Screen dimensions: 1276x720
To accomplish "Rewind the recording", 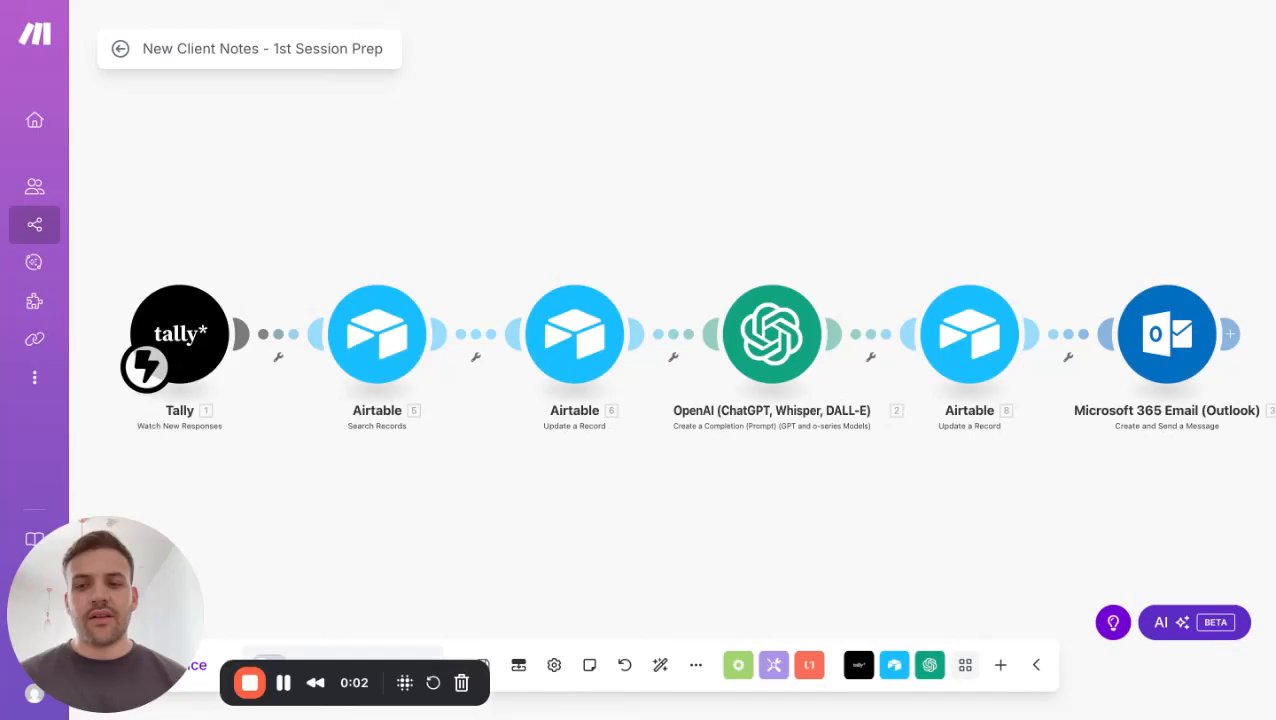I will point(315,683).
